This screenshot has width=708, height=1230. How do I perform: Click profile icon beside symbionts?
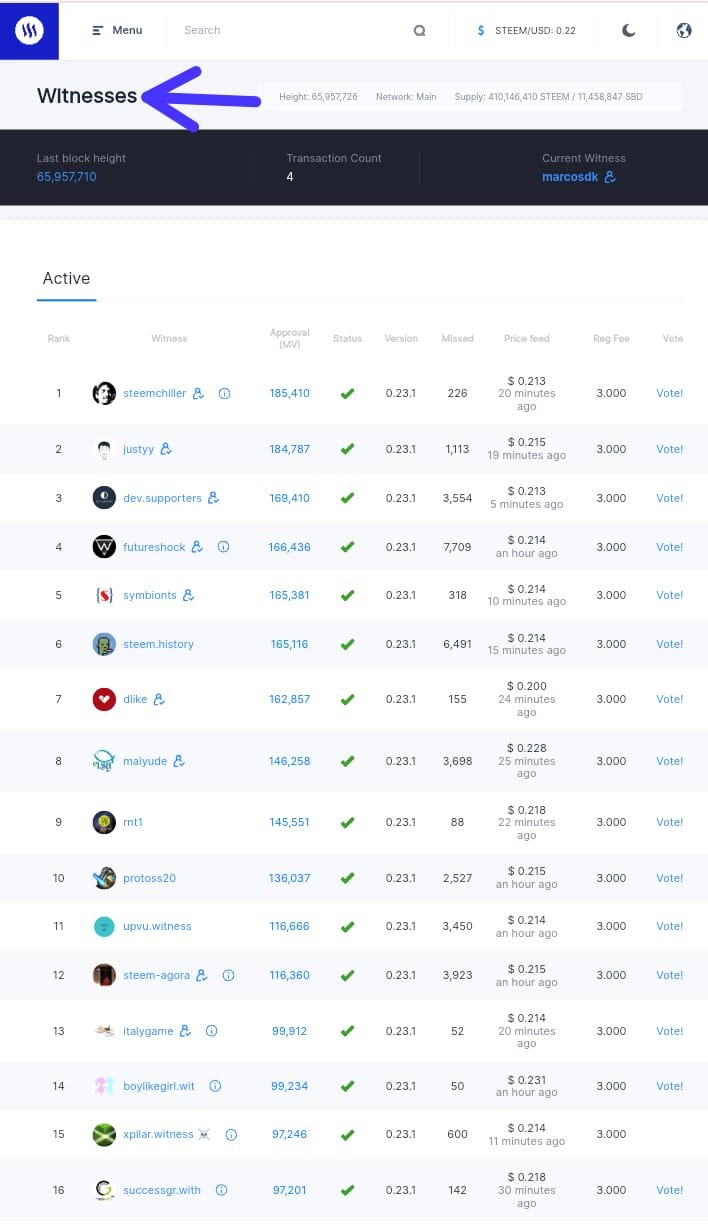click(188, 595)
